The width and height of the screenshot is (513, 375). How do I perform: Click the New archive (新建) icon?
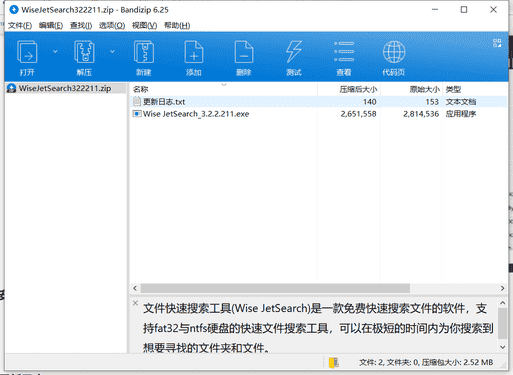[x=144, y=52]
